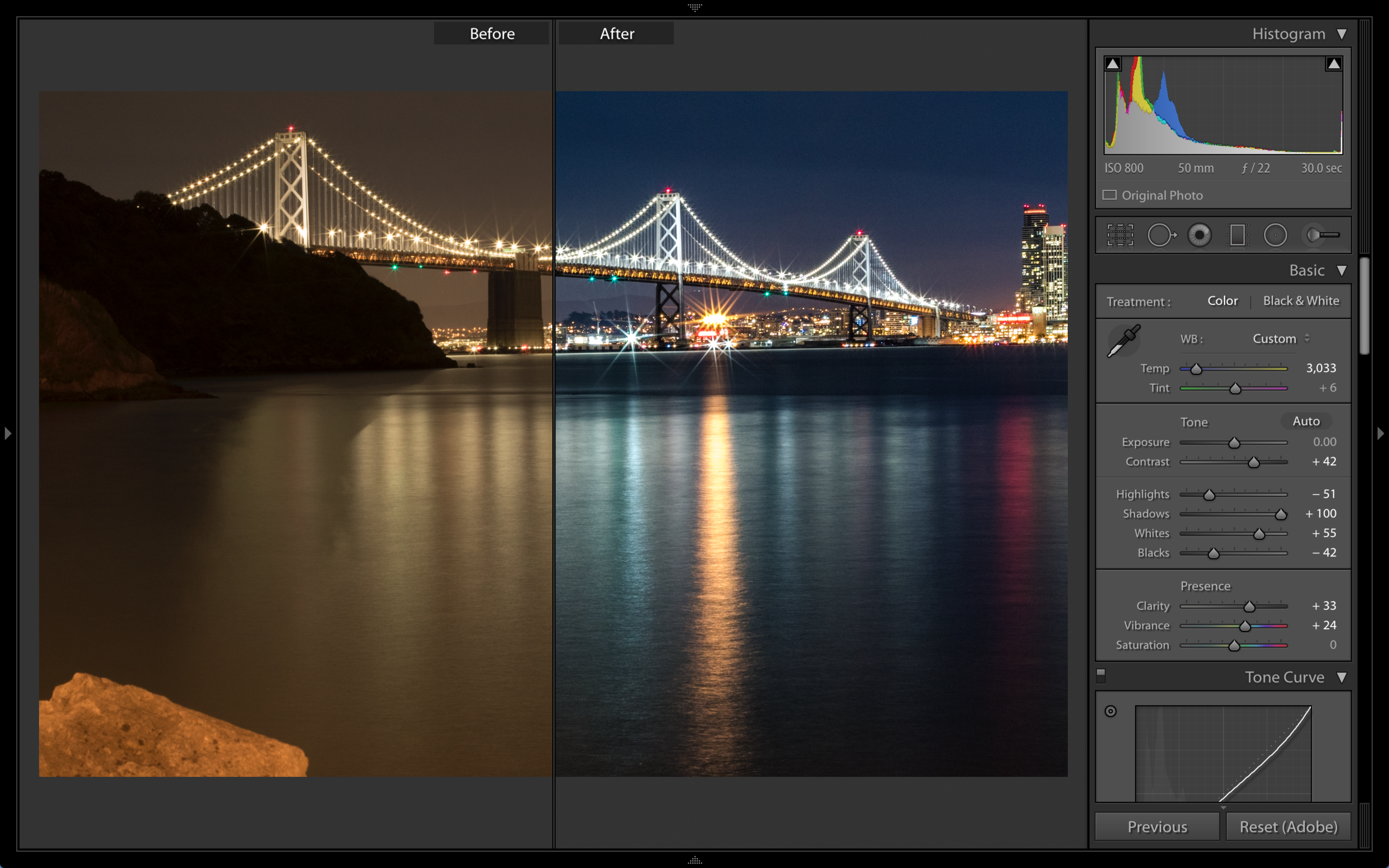Screen dimensions: 1389x868
Task: Hide the right panel group
Action: (x=1380, y=433)
